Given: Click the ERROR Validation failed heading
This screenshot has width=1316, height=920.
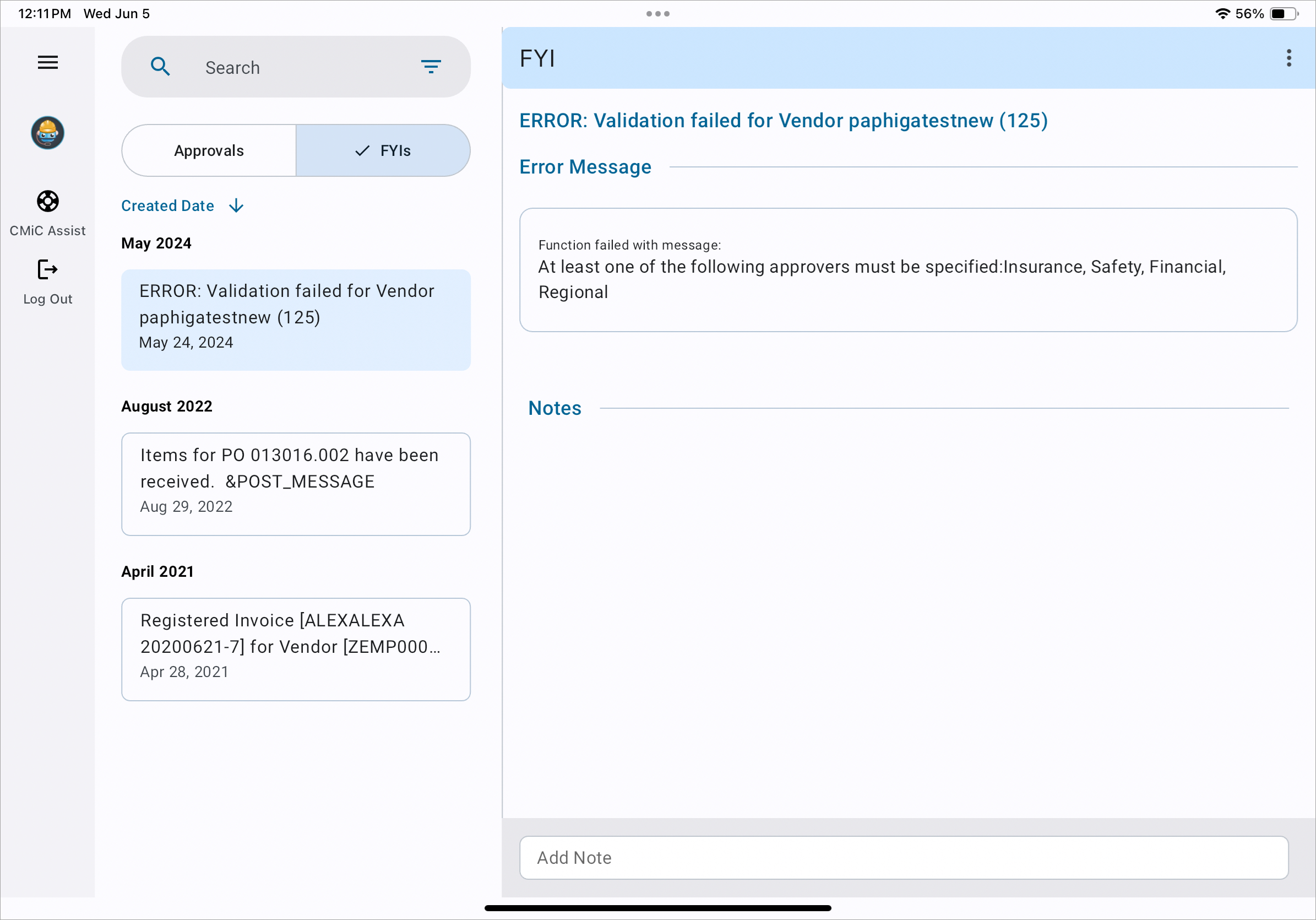Looking at the screenshot, I should point(783,121).
